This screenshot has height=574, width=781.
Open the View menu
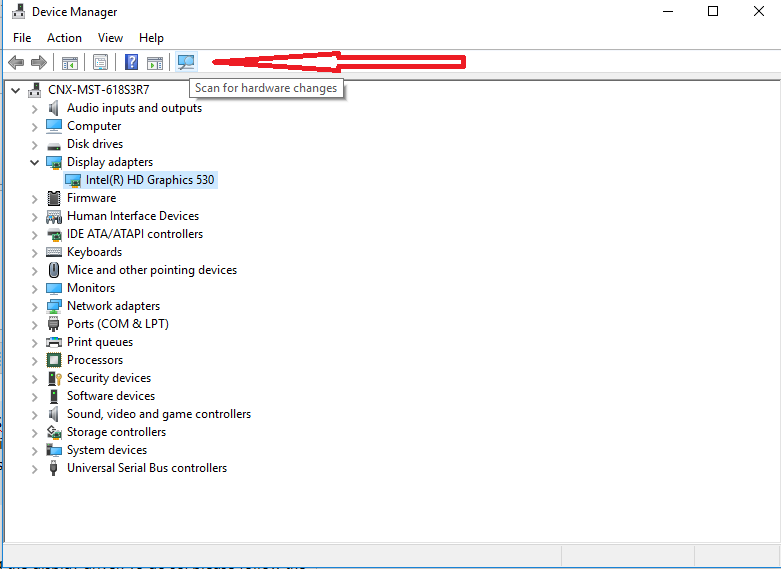[x=110, y=38]
